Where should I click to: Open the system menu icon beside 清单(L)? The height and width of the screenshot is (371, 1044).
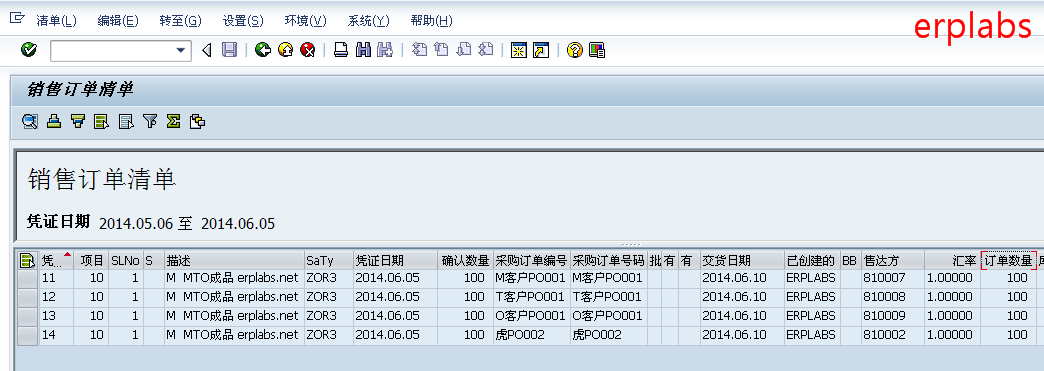click(17, 19)
